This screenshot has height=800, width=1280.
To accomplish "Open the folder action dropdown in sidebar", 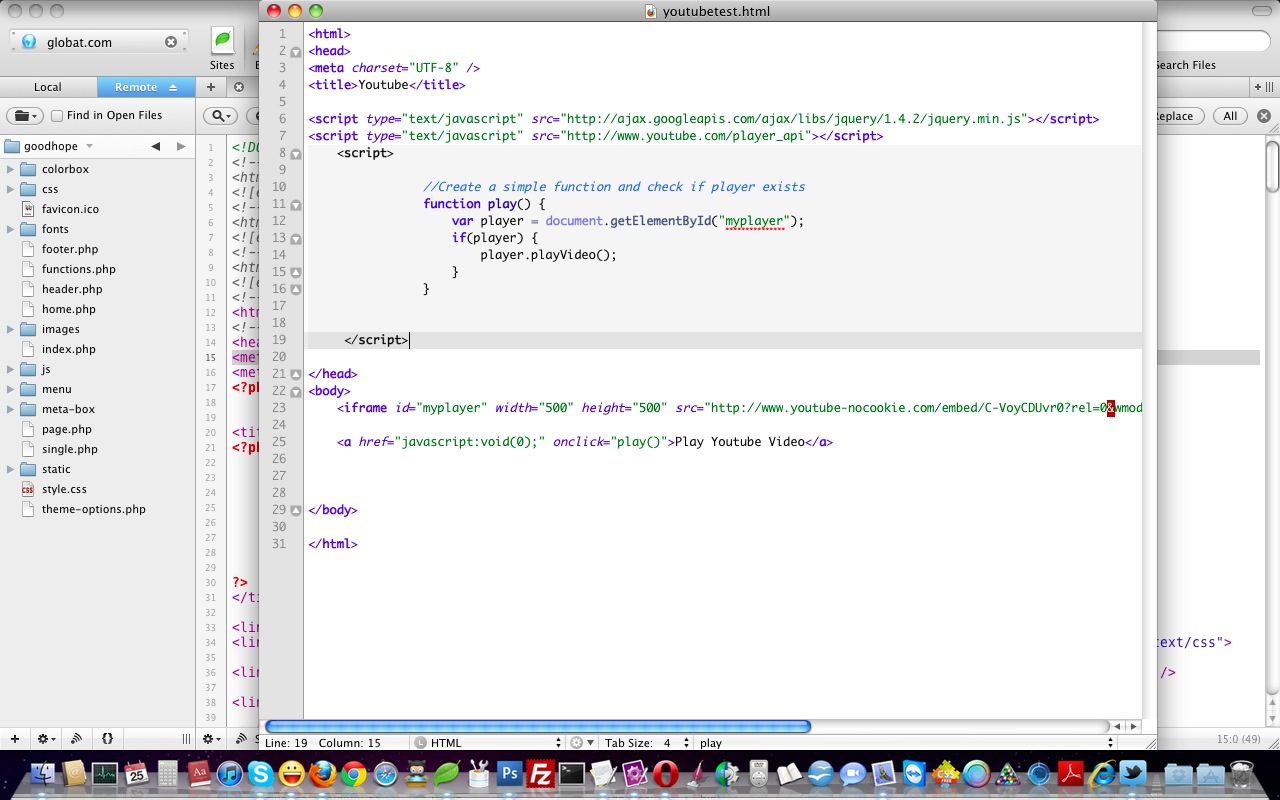I will 24,115.
